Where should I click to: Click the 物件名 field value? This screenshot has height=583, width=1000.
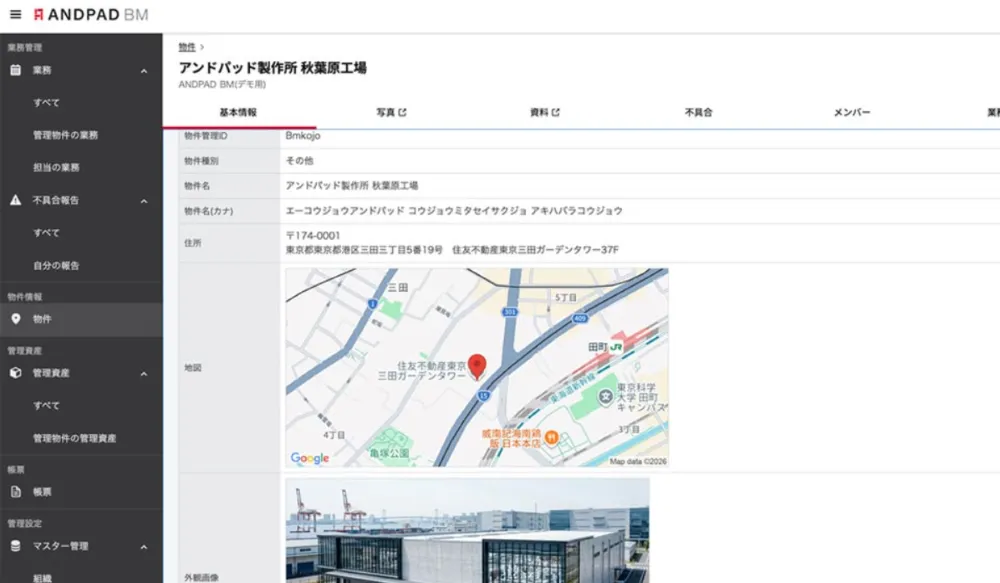click(351, 186)
